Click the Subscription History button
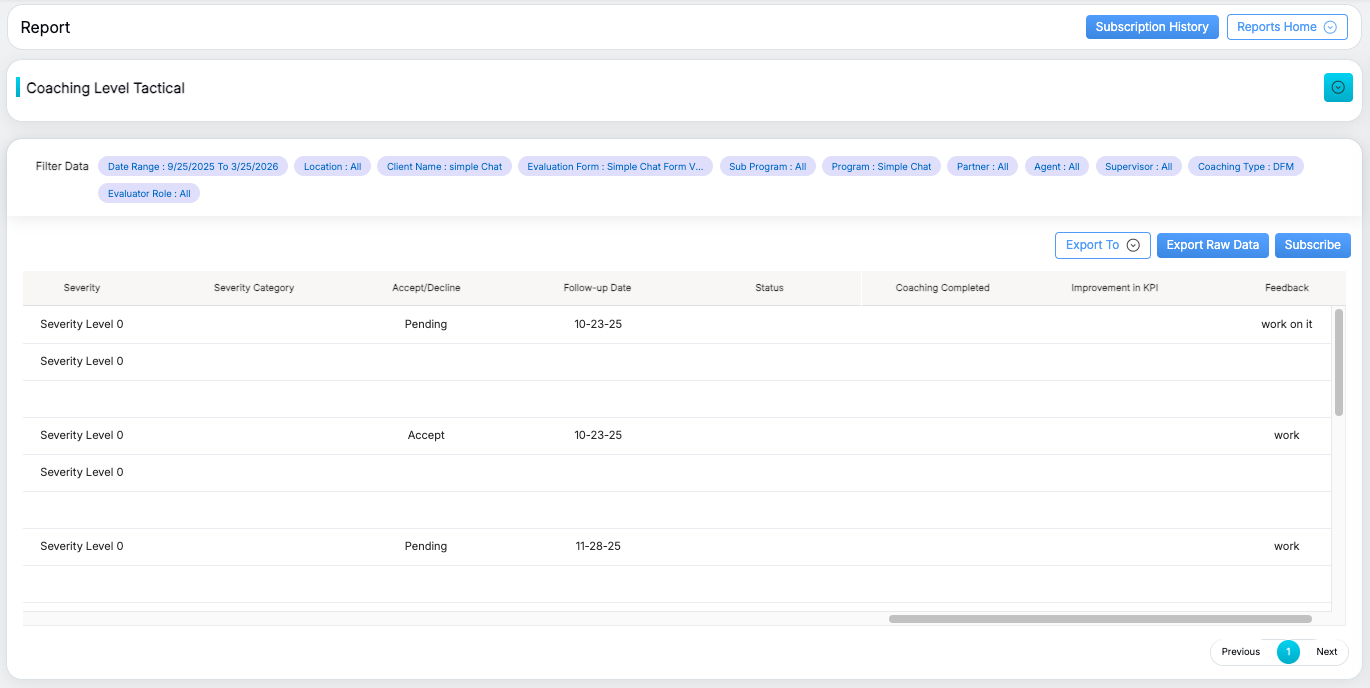Viewport: 1370px width, 688px height. pos(1151,27)
